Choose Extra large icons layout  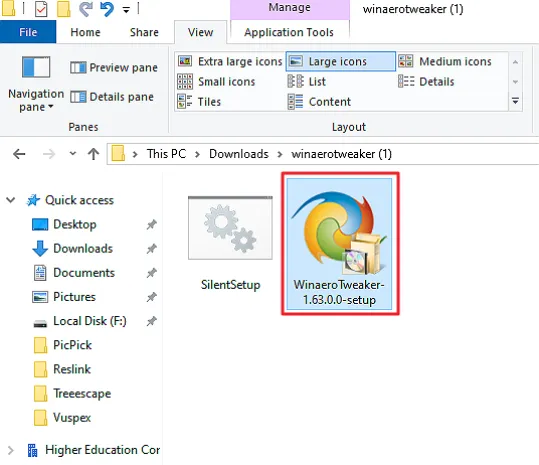pyautogui.click(x=230, y=62)
